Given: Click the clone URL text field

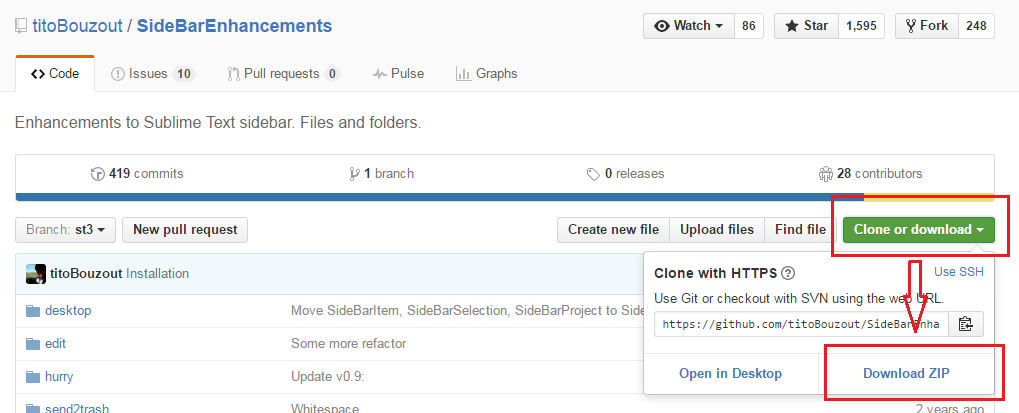Looking at the screenshot, I should click(800, 324).
